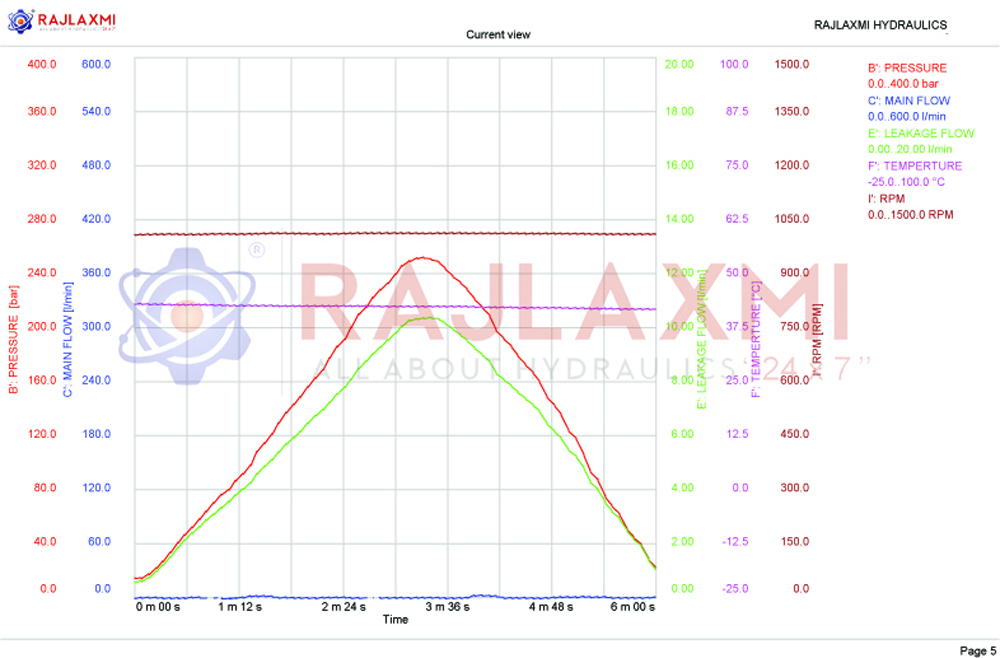This screenshot has height=658, width=1000.
Task: Select the E': LEAKAGE FLOW legend entry
Action: coord(921,133)
